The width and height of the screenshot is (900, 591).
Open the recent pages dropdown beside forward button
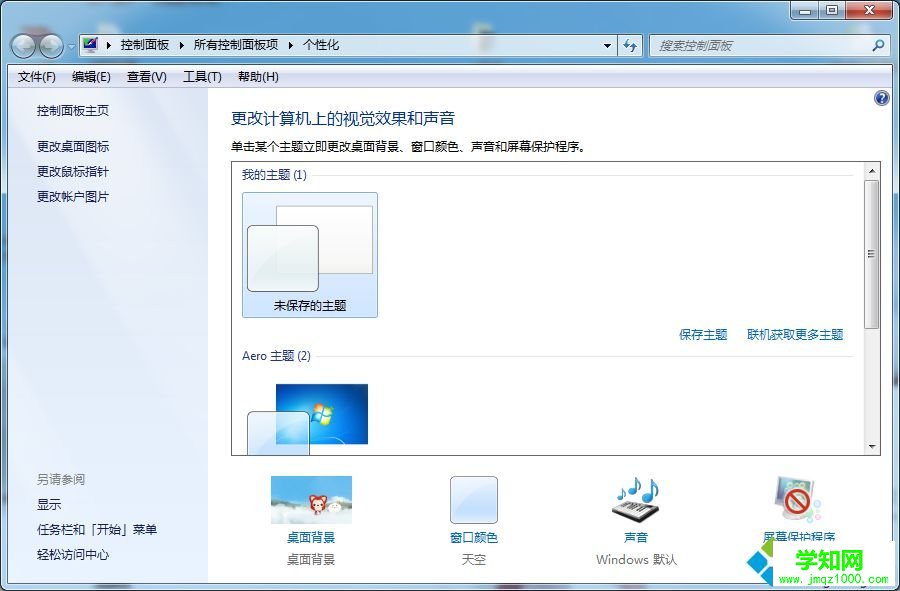pos(70,46)
